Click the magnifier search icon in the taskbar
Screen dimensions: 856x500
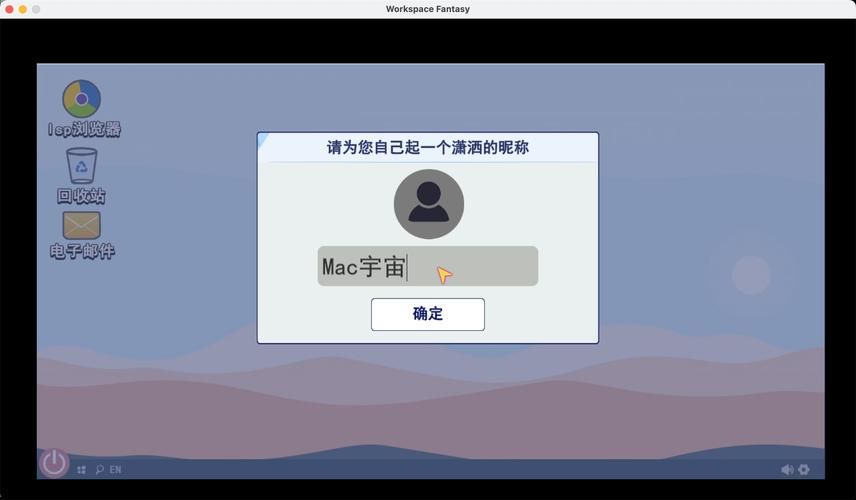tap(99, 469)
